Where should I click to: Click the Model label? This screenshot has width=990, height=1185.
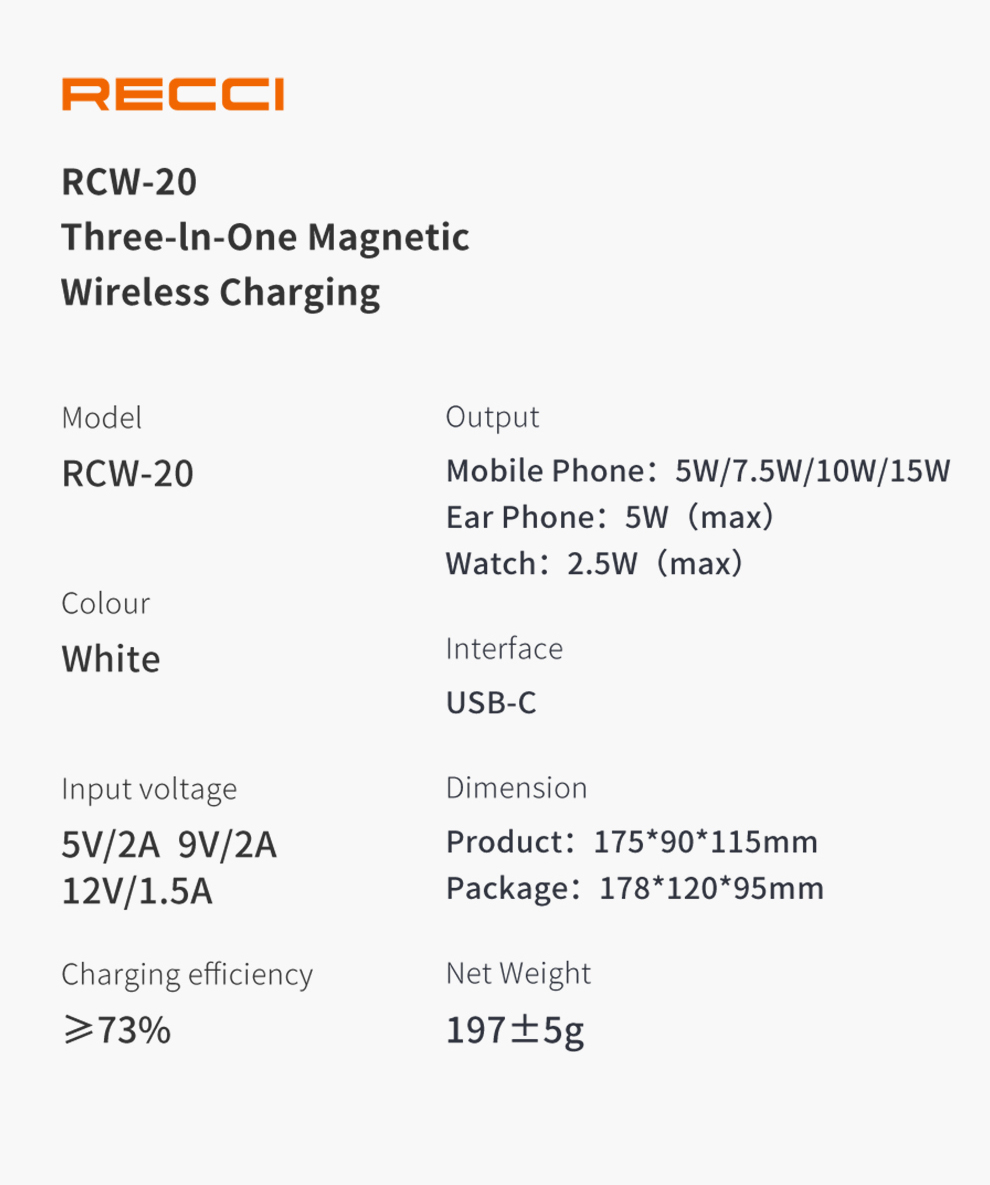click(x=101, y=418)
